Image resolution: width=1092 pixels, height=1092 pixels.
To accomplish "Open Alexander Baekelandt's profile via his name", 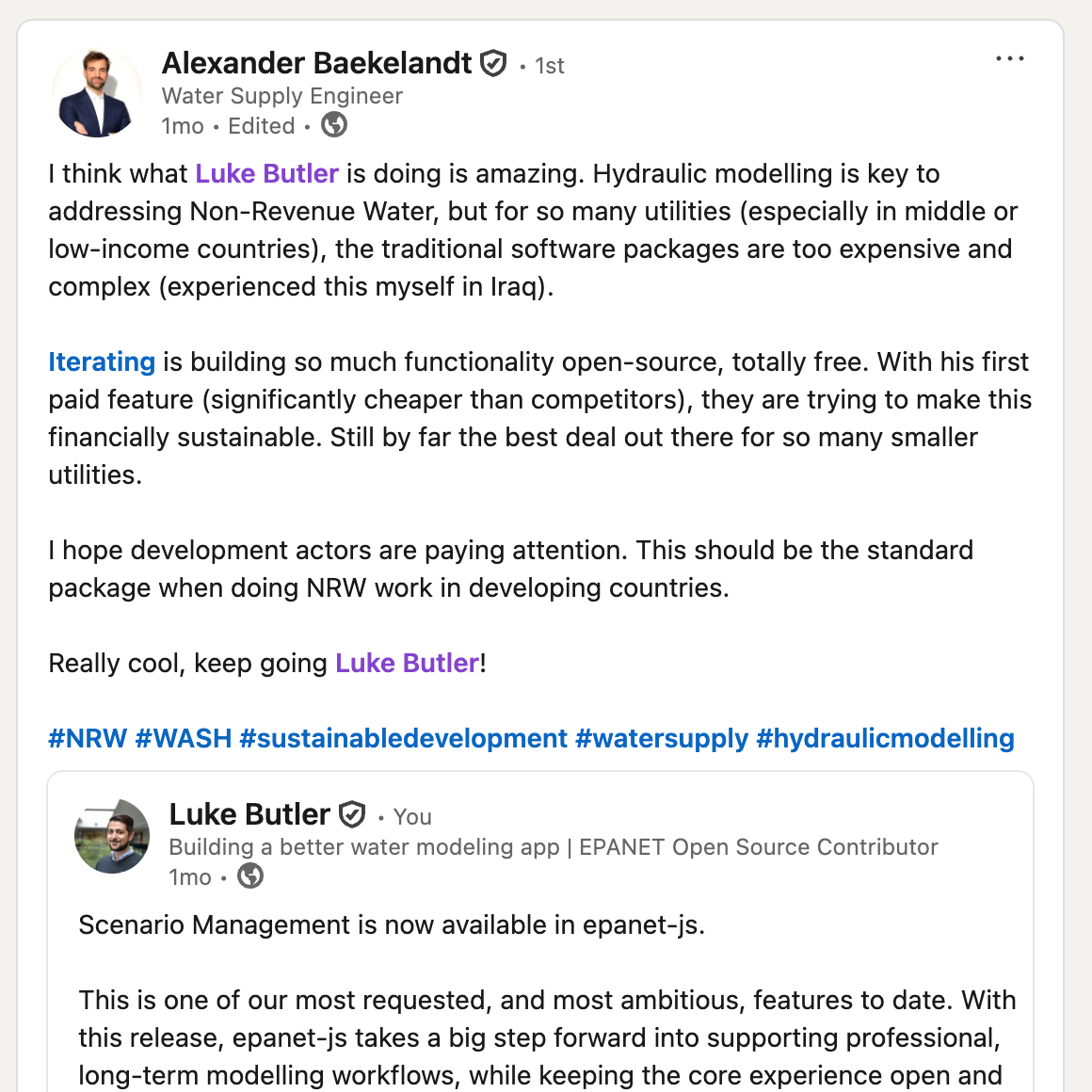I will coord(317,63).
